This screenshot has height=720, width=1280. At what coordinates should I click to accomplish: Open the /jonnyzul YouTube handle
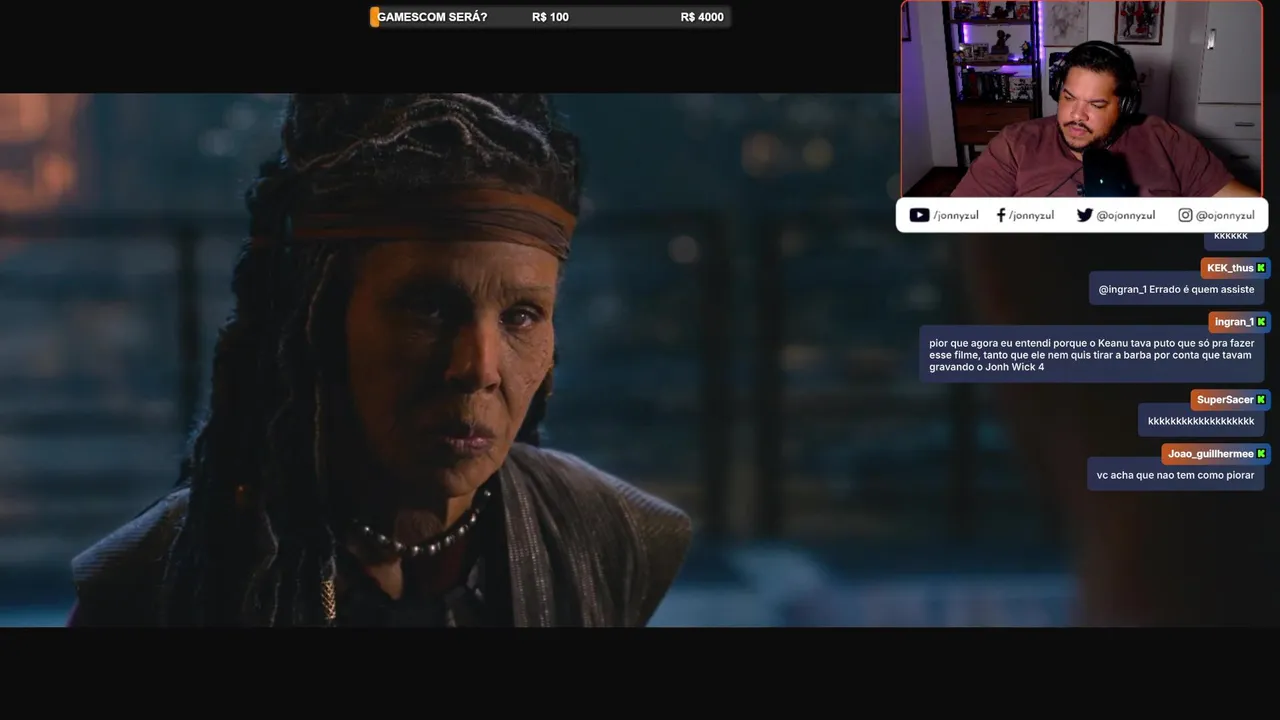956,215
